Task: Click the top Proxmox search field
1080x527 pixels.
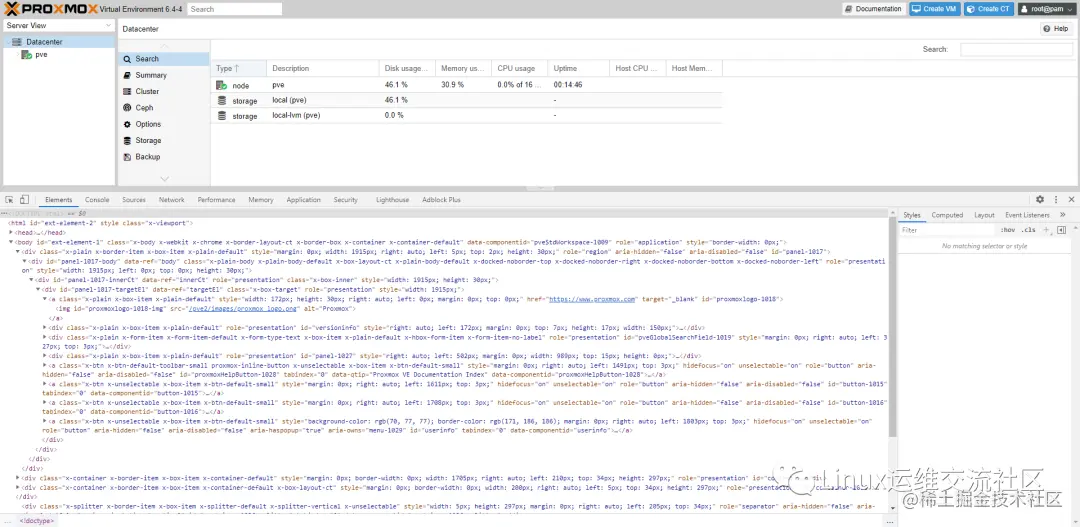Action: (x=234, y=9)
